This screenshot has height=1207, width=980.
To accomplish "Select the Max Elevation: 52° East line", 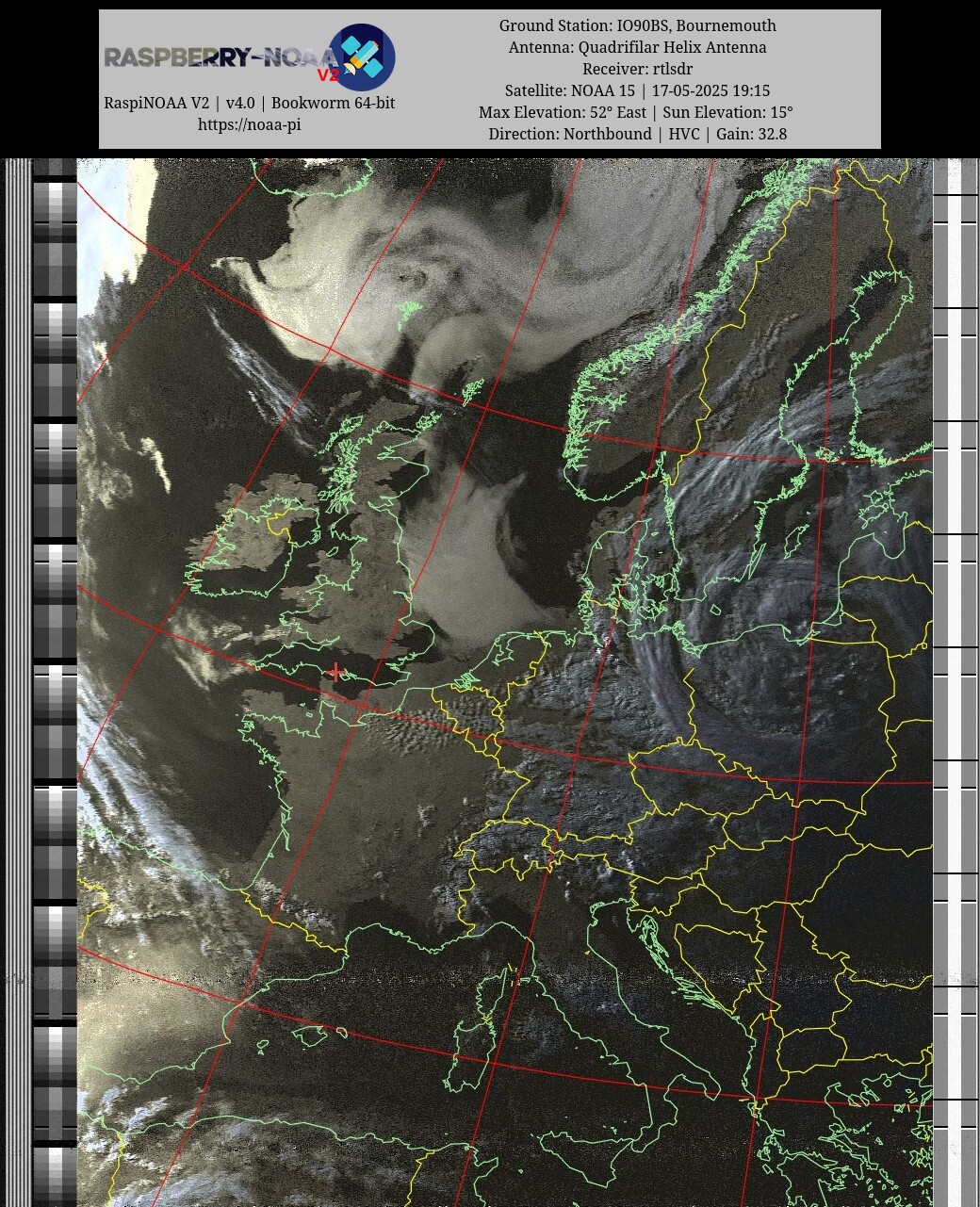I will coord(636,112).
